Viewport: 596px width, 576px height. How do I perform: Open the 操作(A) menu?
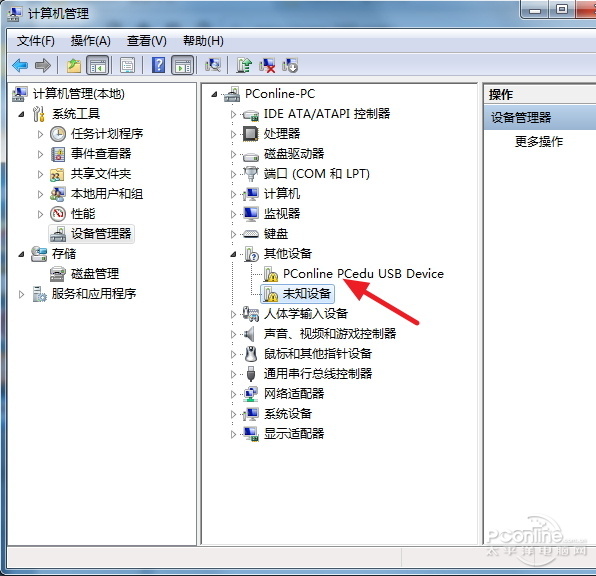point(90,41)
